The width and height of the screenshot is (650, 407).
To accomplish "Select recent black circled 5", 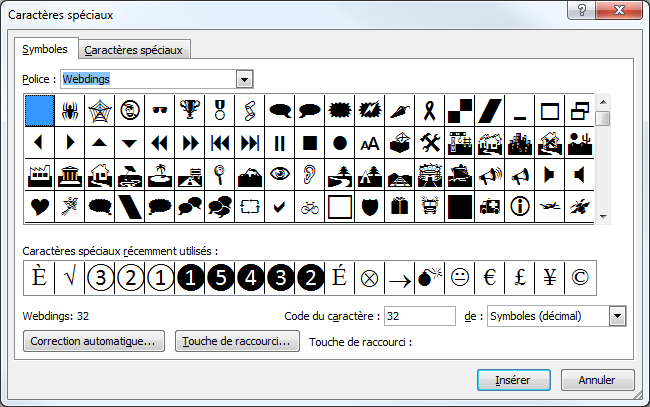I will point(220,278).
